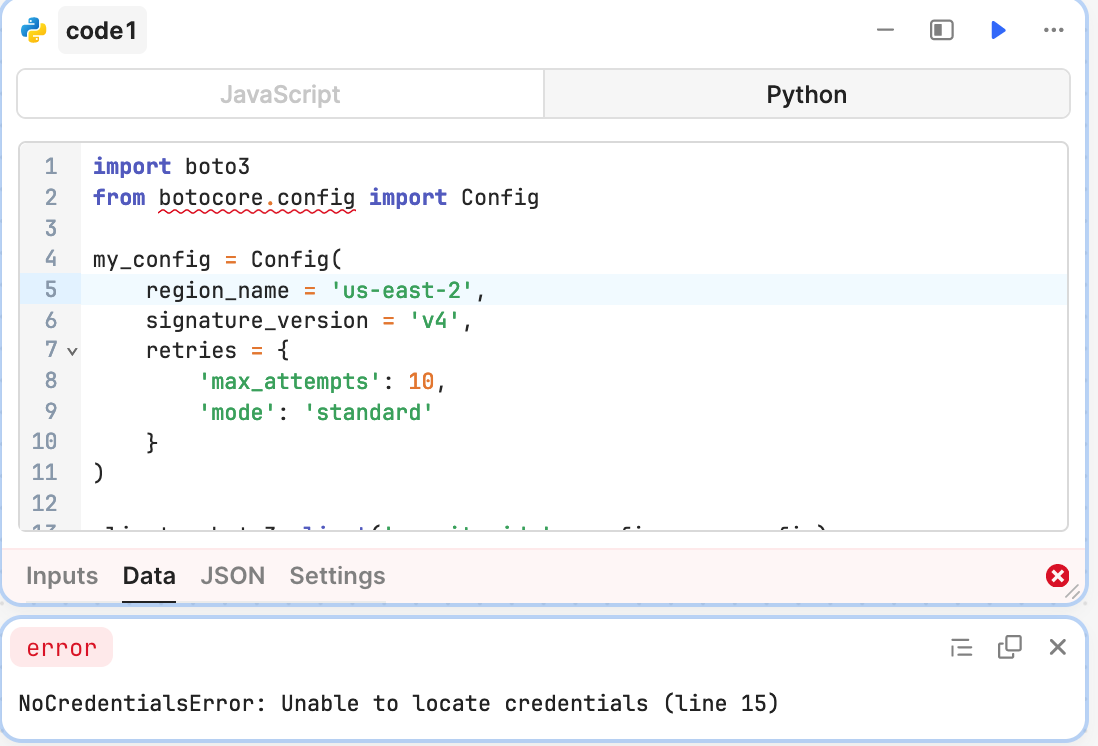Click the code1 block name label

[102, 32]
